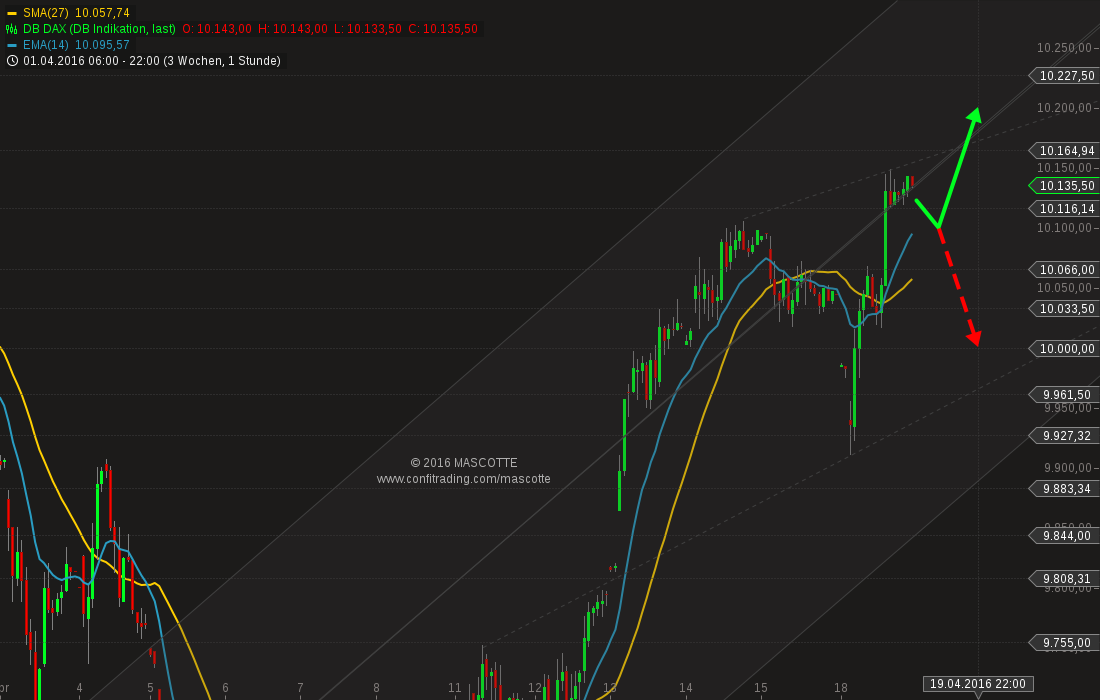1100x700 pixels.
Task: Click the low value L: 10.133,50
Action: pyautogui.click(x=368, y=29)
